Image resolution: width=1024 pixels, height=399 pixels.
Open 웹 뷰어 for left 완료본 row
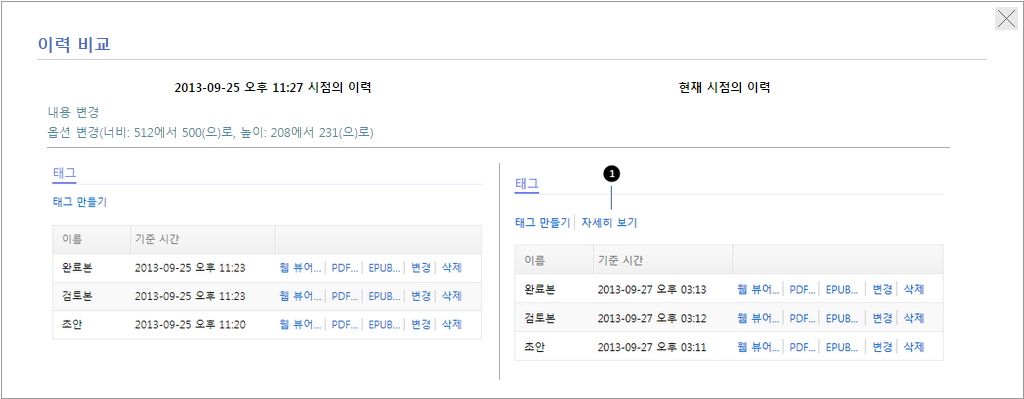coord(300,268)
